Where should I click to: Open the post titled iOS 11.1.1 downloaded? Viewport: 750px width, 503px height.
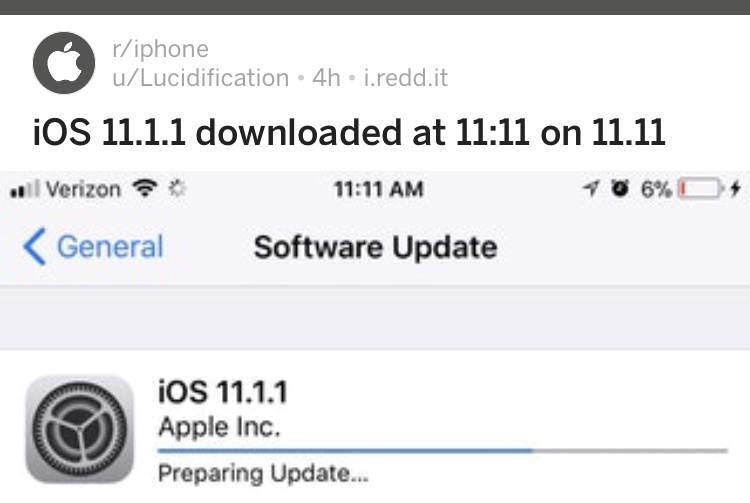coord(349,132)
